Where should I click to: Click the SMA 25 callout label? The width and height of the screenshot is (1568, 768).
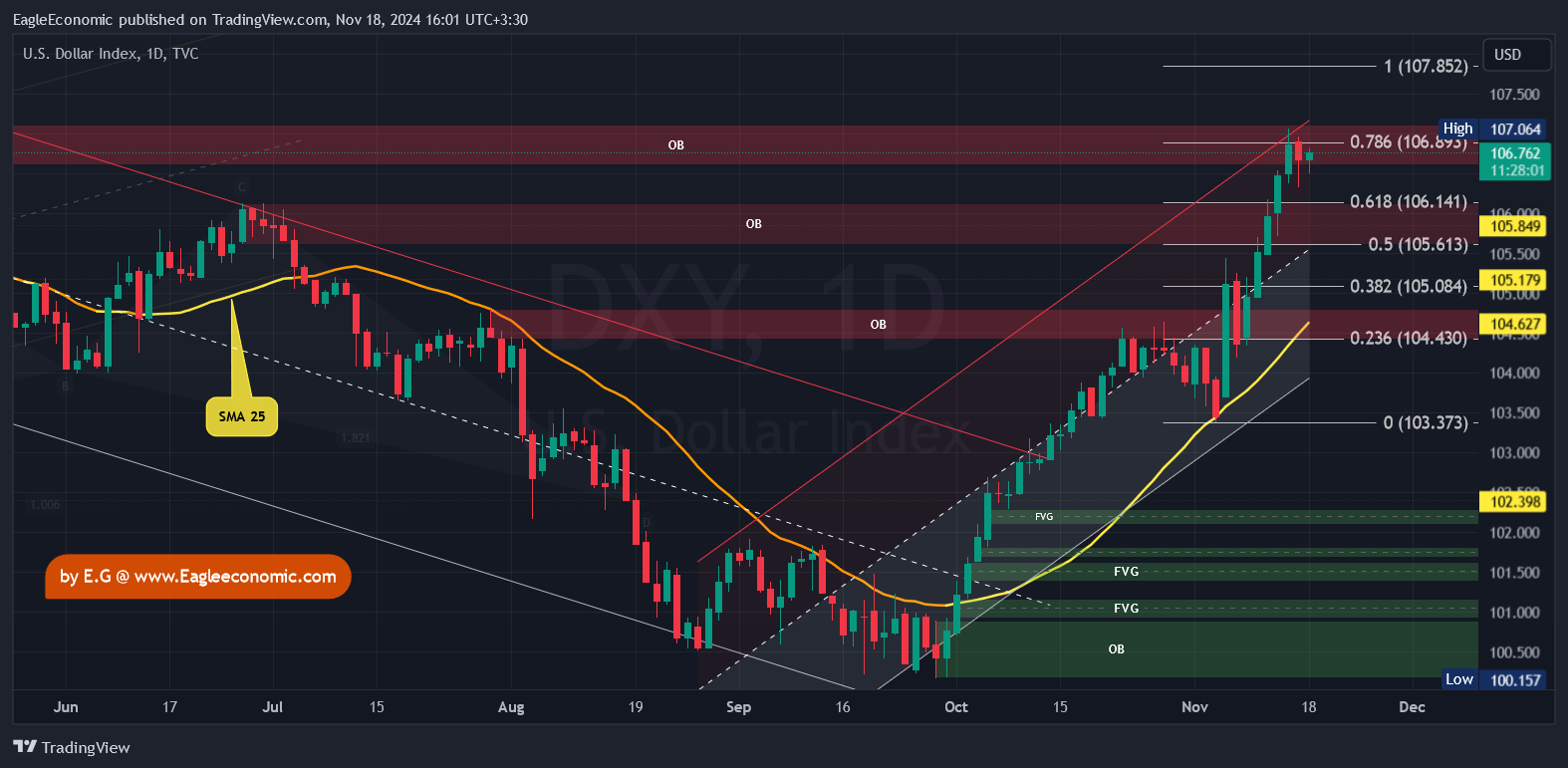coord(242,416)
